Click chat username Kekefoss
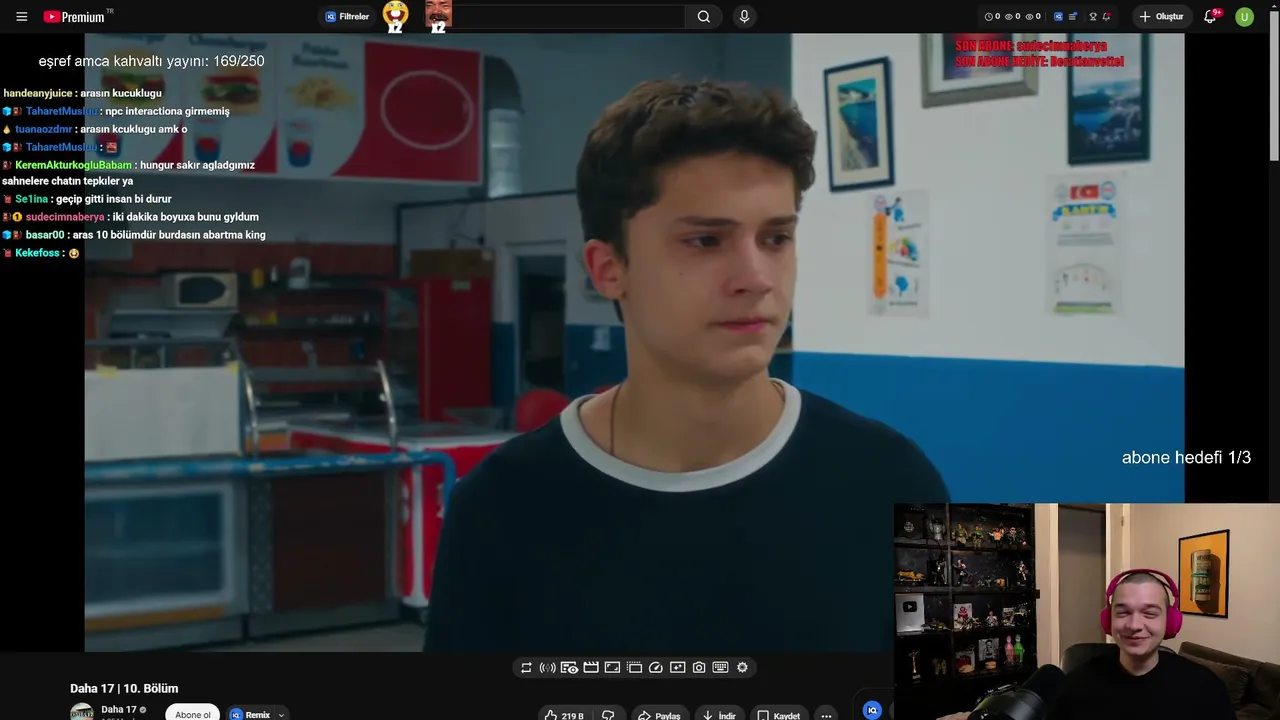 tap(37, 253)
